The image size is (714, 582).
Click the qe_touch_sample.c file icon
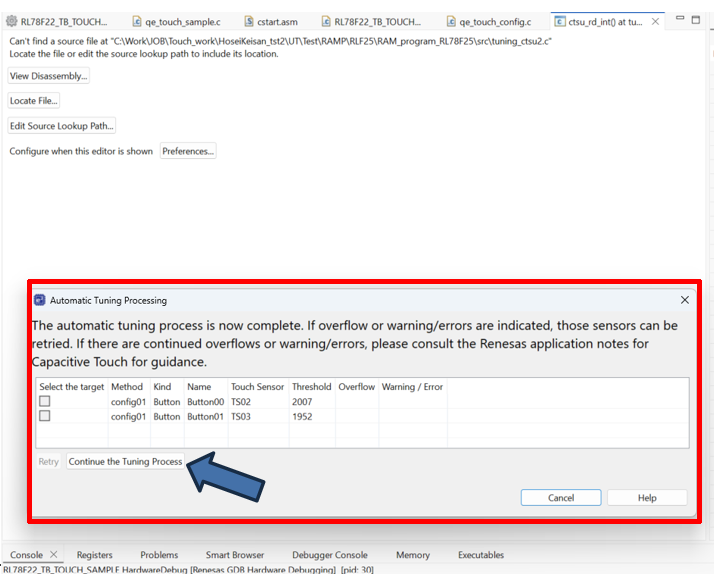137,21
